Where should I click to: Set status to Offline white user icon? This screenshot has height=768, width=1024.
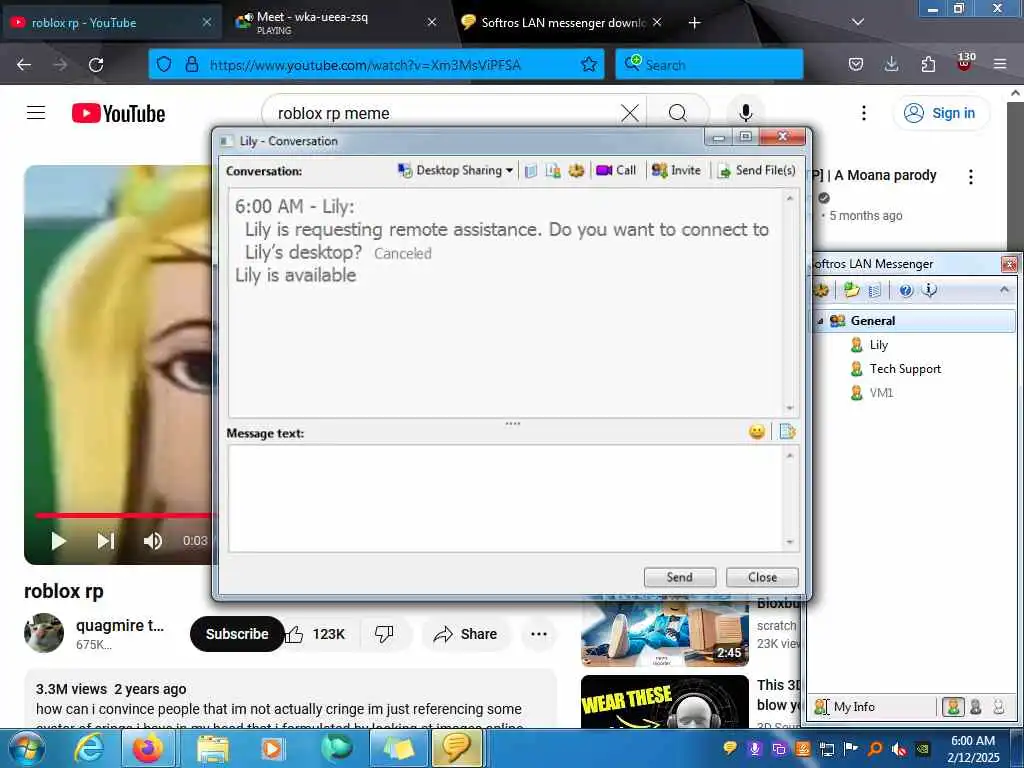[x=999, y=707]
